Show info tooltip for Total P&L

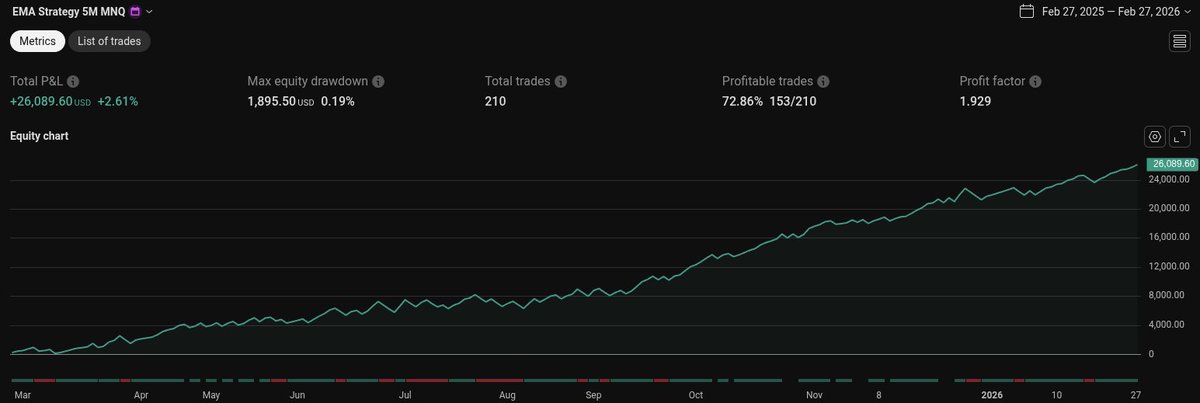(73, 82)
